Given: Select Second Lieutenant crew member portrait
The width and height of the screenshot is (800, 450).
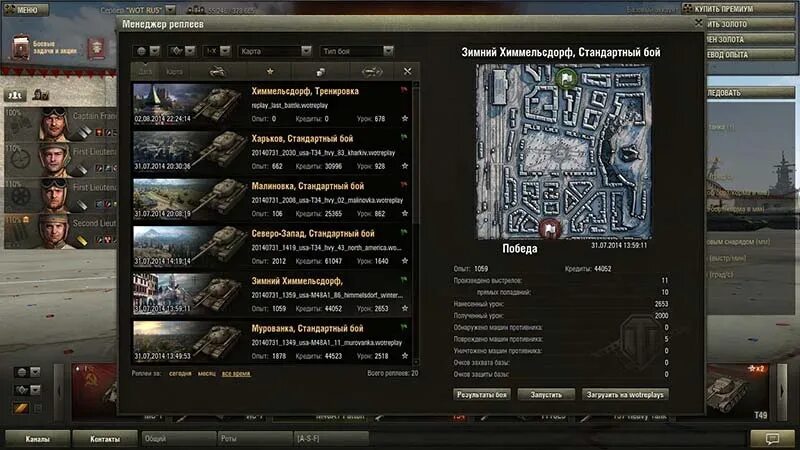Looking at the screenshot, I should (x=54, y=231).
